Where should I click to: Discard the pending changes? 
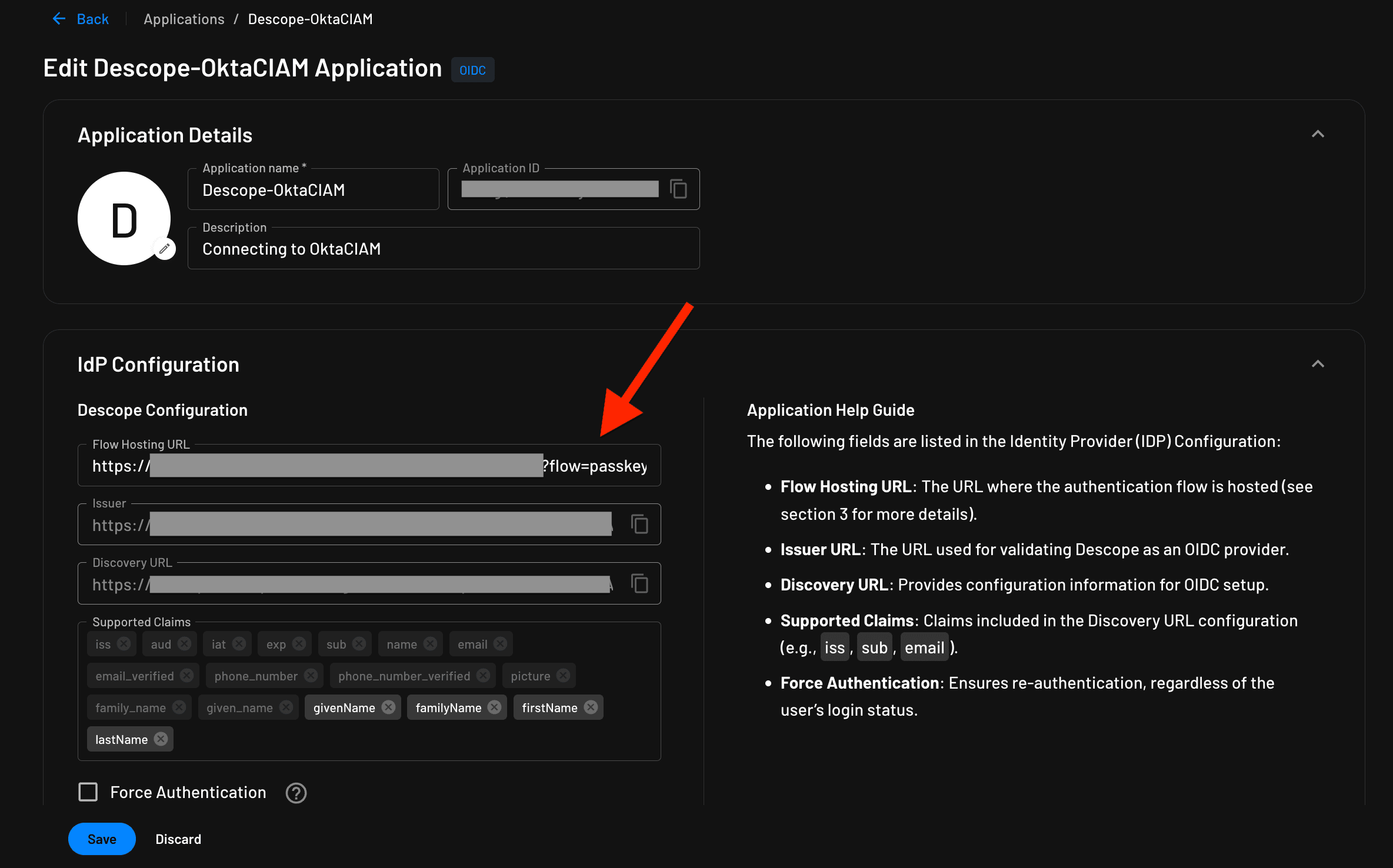click(178, 839)
